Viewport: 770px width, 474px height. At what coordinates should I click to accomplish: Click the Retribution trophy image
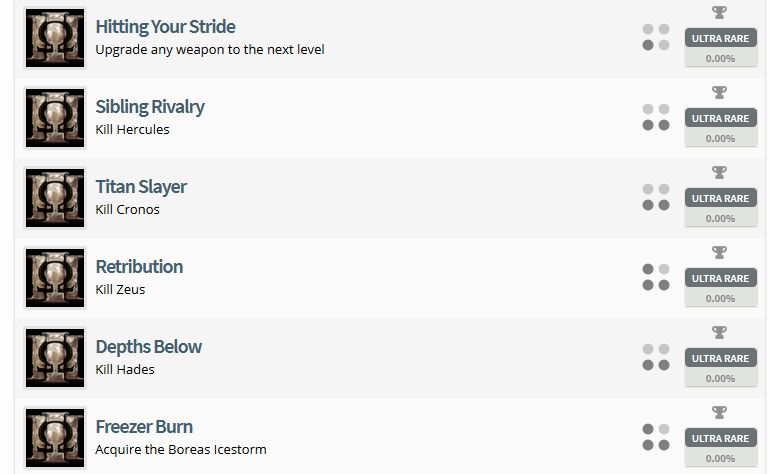pyautogui.click(x=55, y=278)
